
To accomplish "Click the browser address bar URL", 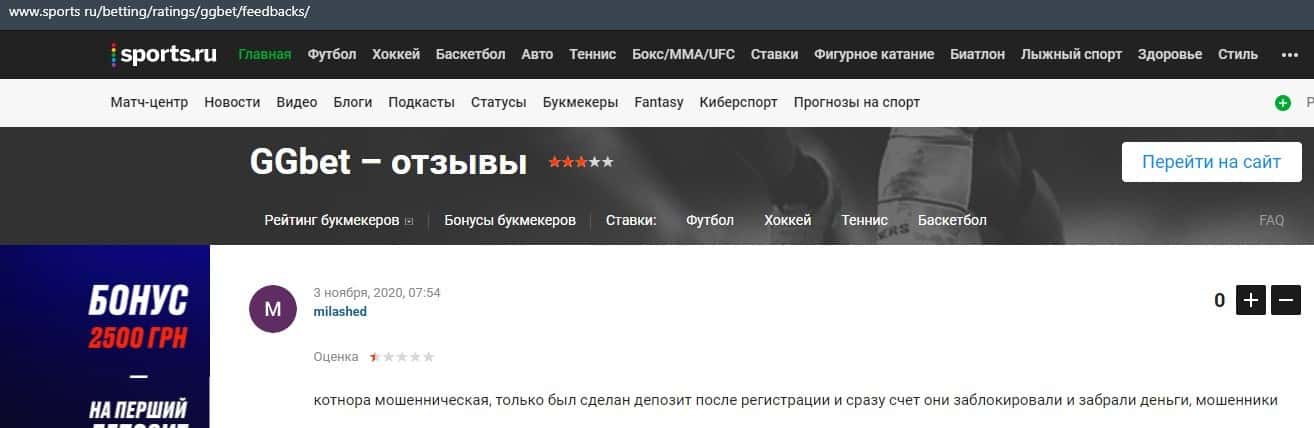I will coord(160,12).
